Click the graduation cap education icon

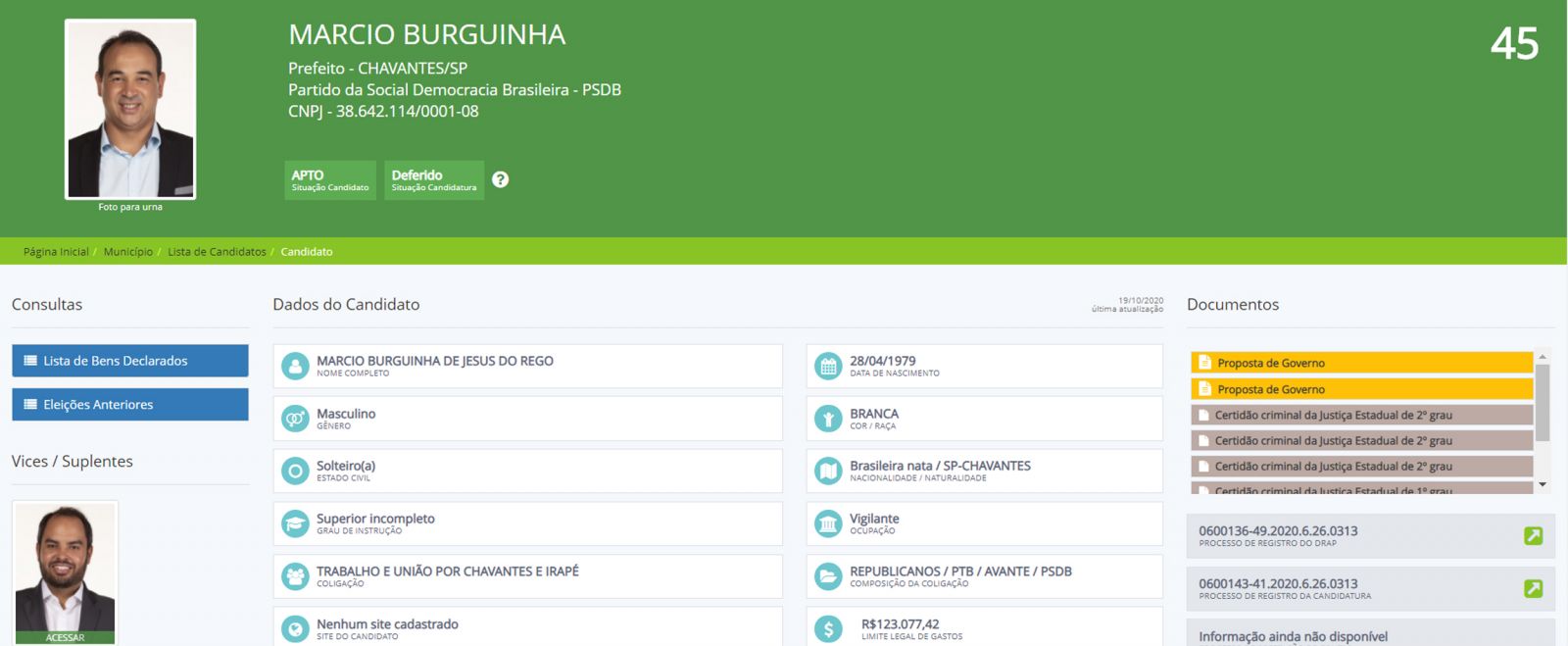(295, 524)
